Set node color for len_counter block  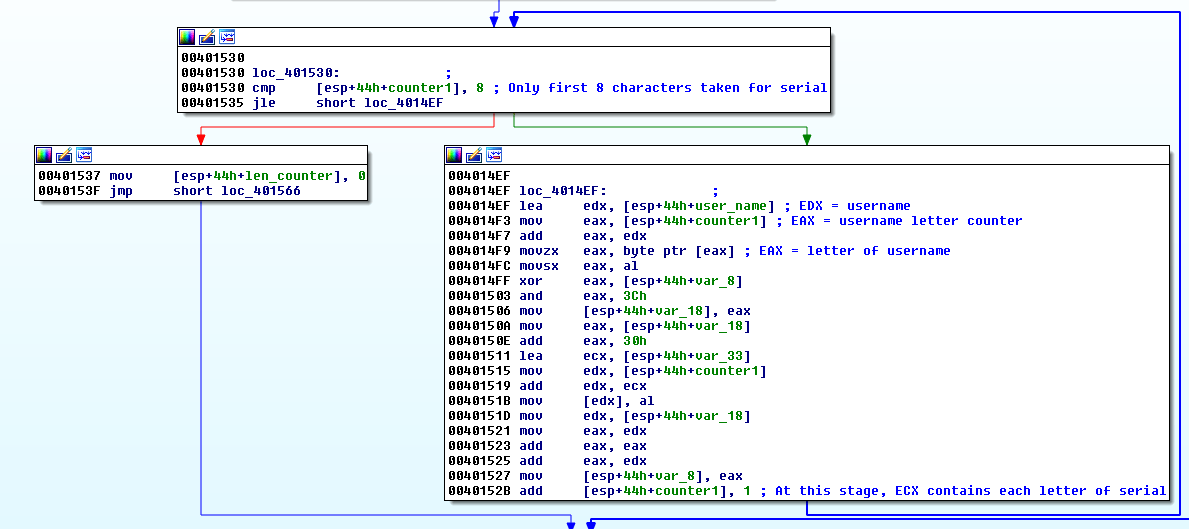[x=44, y=155]
